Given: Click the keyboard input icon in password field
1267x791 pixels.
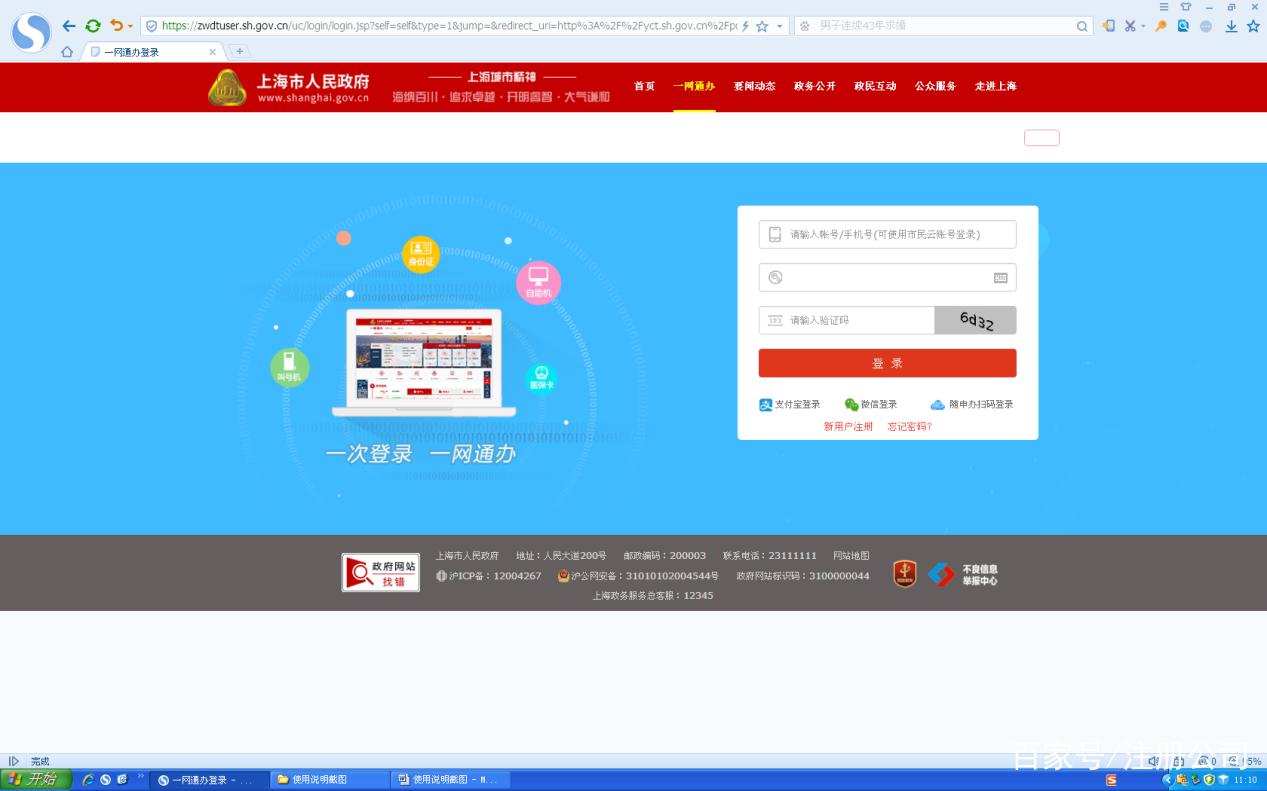Looking at the screenshot, I should coord(1001,277).
